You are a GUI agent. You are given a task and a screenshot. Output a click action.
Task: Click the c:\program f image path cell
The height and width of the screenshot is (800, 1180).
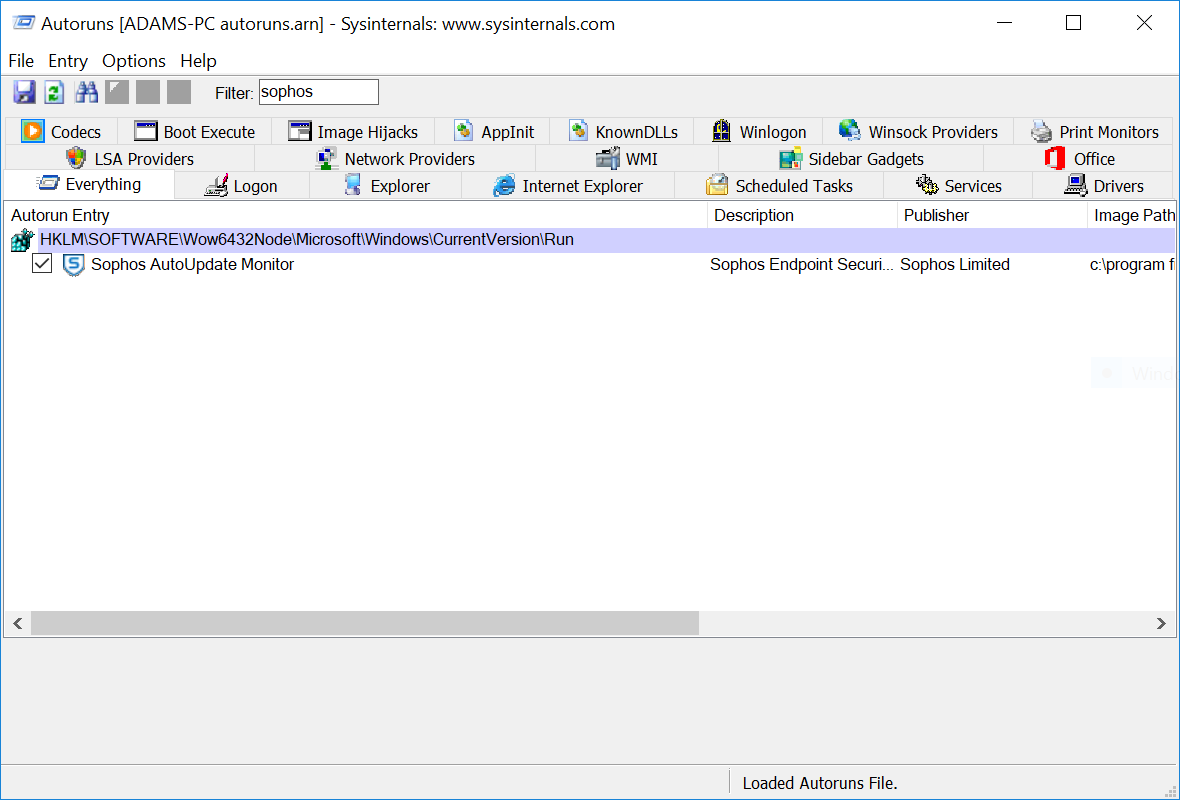pyautogui.click(x=1132, y=264)
